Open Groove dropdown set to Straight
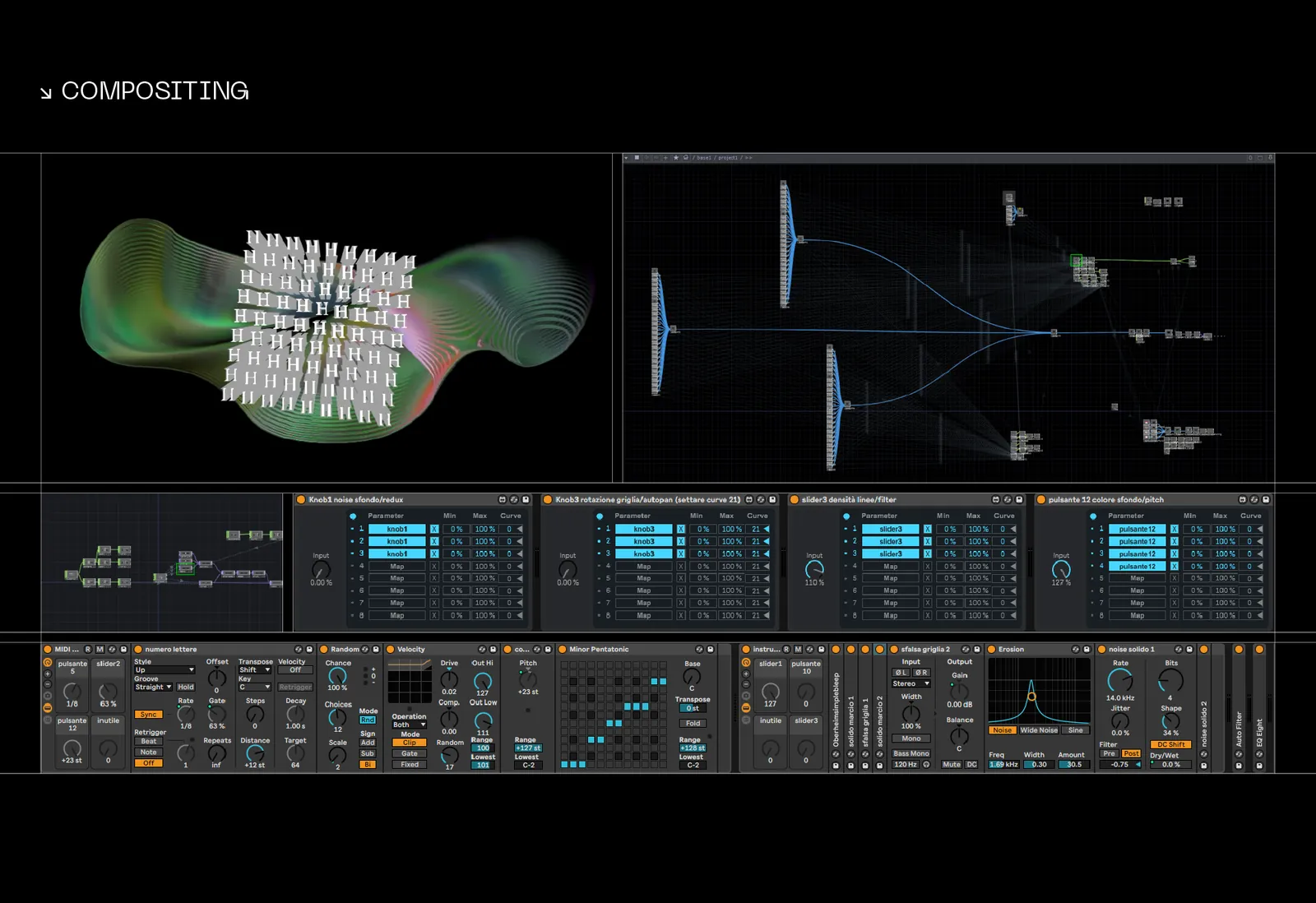Viewport: 1316px width, 903px height. pyautogui.click(x=154, y=688)
